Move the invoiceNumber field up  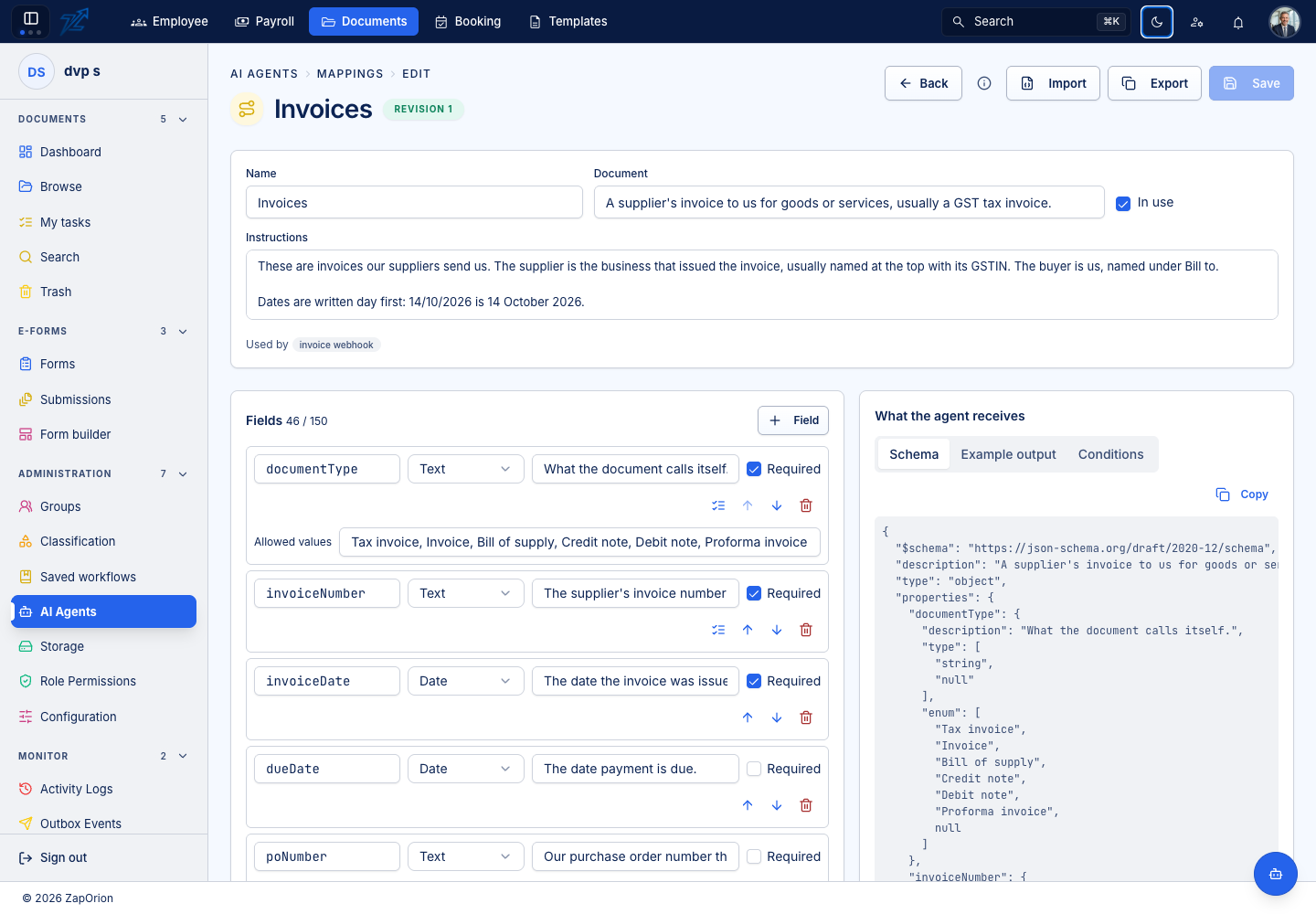point(748,630)
